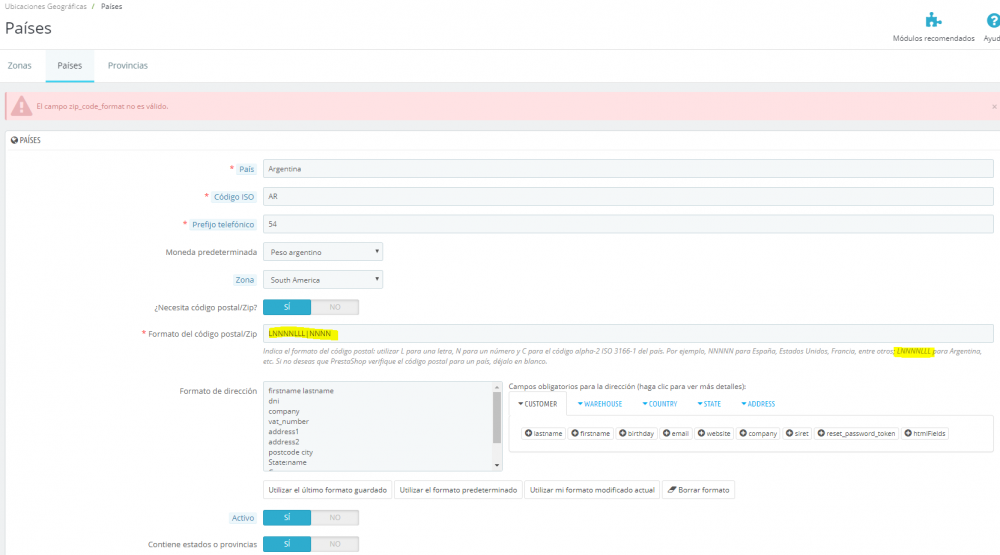Viewport: 1000px width, 555px height.
Task: Add the company field with its plus icon
Action: coord(742,433)
